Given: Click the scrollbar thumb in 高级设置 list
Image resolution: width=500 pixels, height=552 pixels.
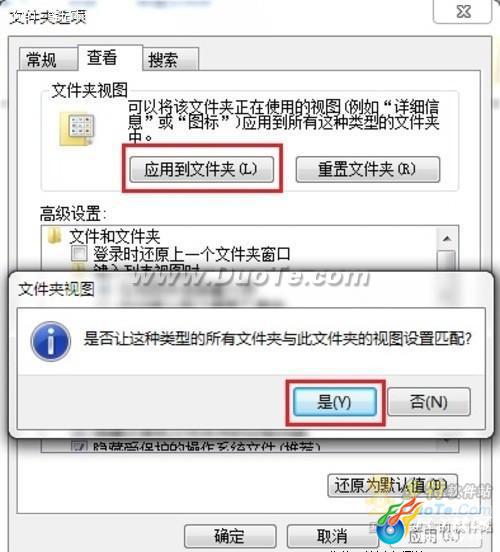Looking at the screenshot, I should (447, 261).
